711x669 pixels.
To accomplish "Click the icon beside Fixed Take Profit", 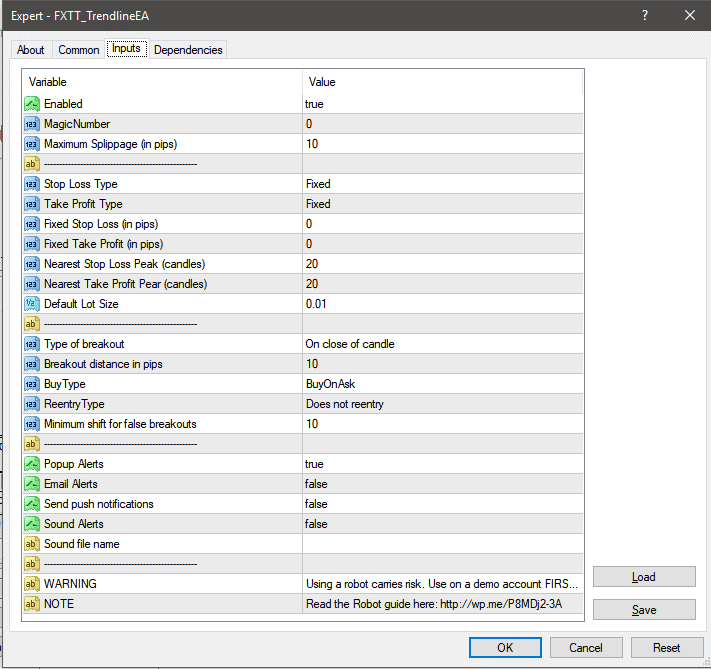I will (x=32, y=244).
